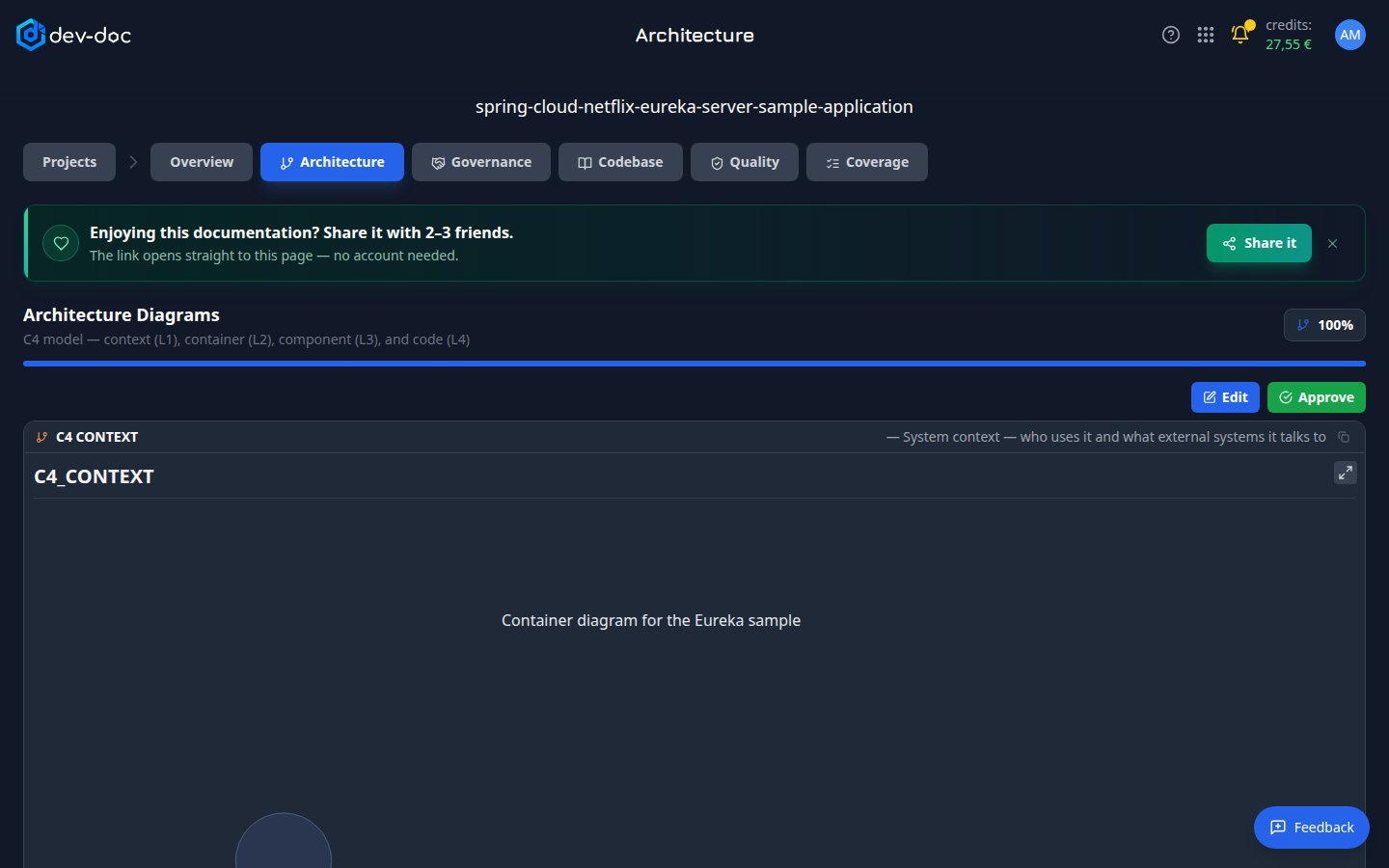Open the apps grid icon
Screen dimensions: 1389x868
(1206, 35)
